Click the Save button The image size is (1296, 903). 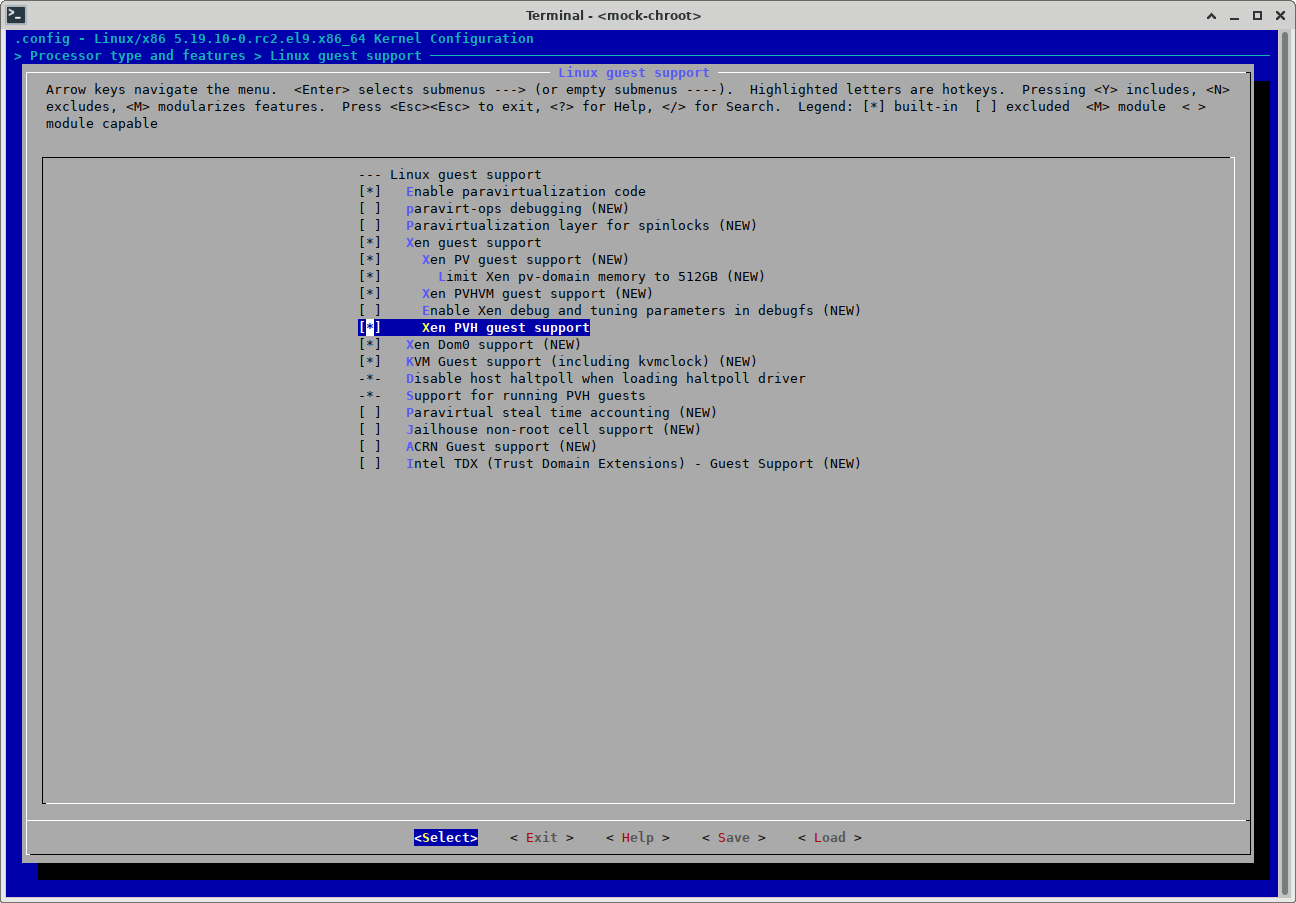(734, 837)
